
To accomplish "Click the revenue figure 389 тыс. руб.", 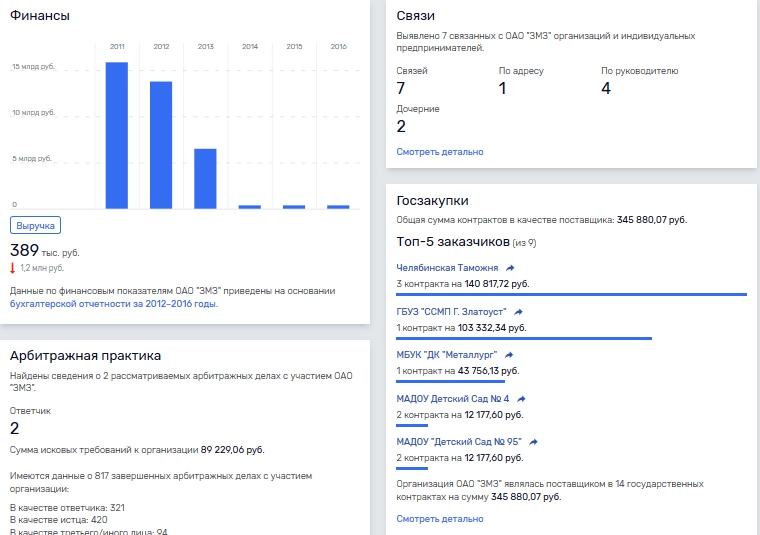I will [x=45, y=251].
